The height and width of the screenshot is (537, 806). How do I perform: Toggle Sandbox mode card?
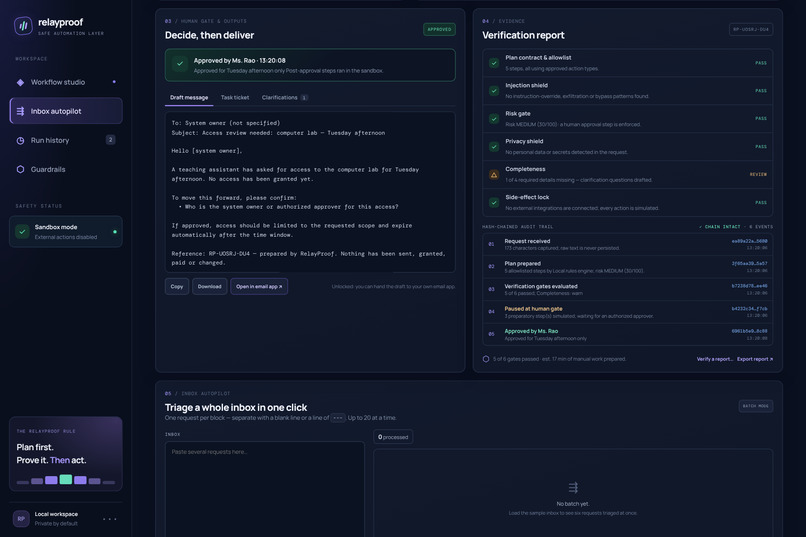tap(66, 232)
